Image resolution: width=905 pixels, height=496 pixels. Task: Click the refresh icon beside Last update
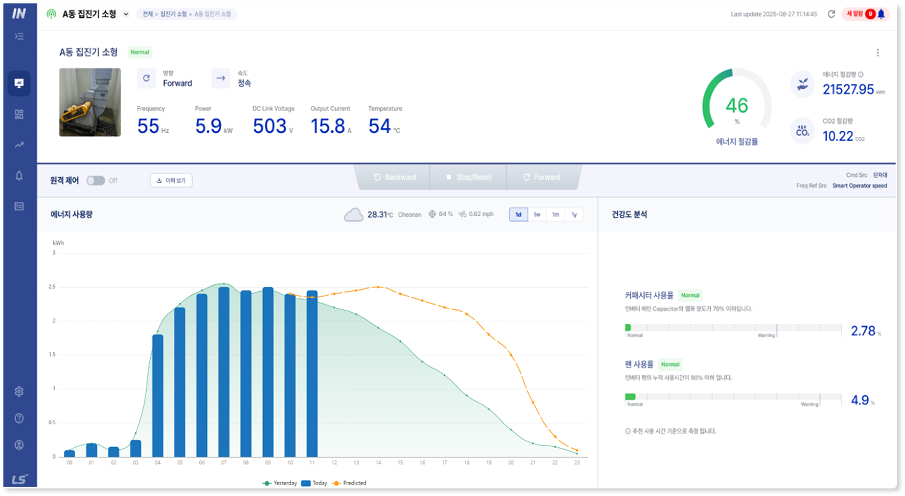[831, 15]
